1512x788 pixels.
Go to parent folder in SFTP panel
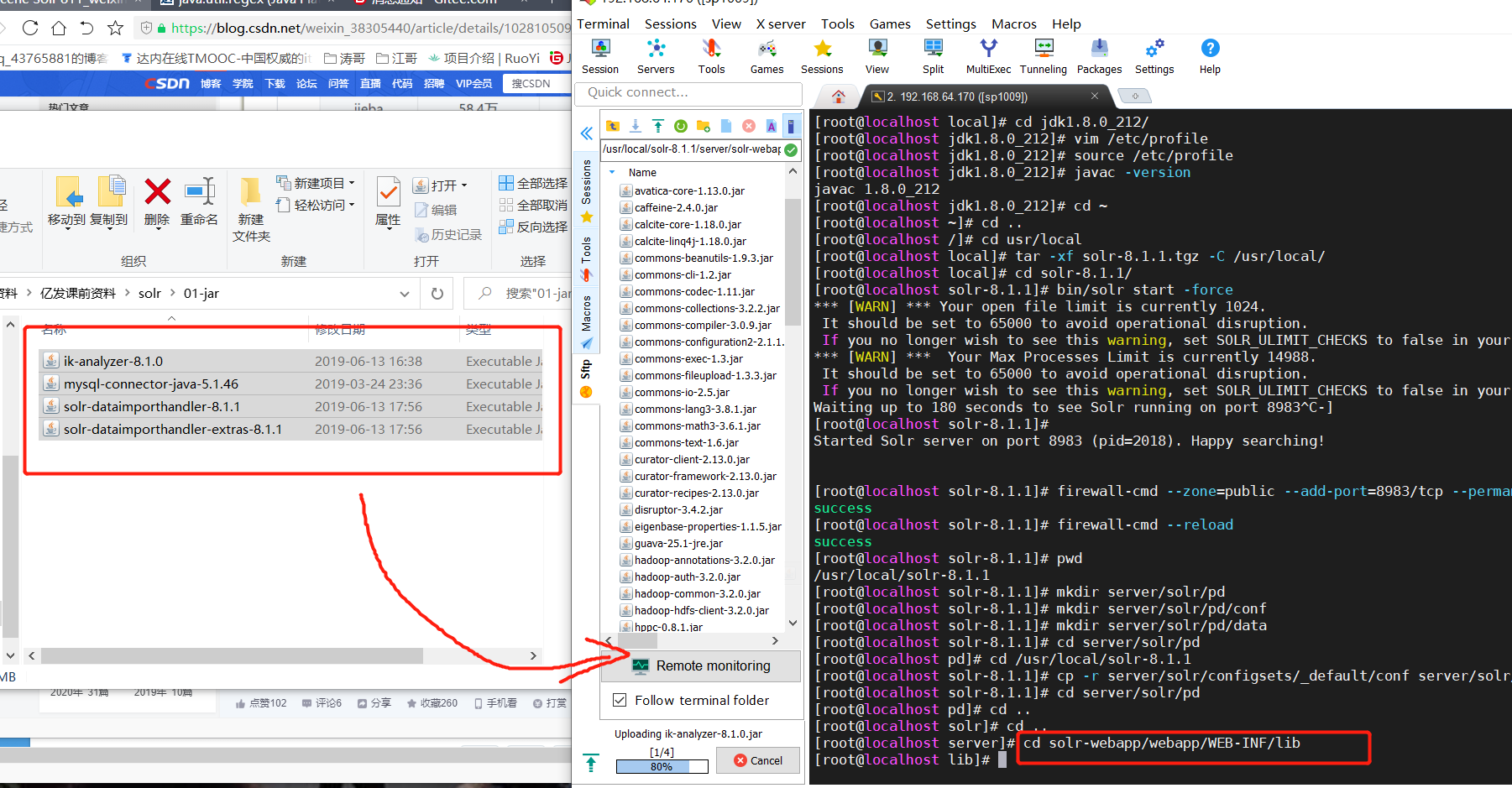[613, 126]
